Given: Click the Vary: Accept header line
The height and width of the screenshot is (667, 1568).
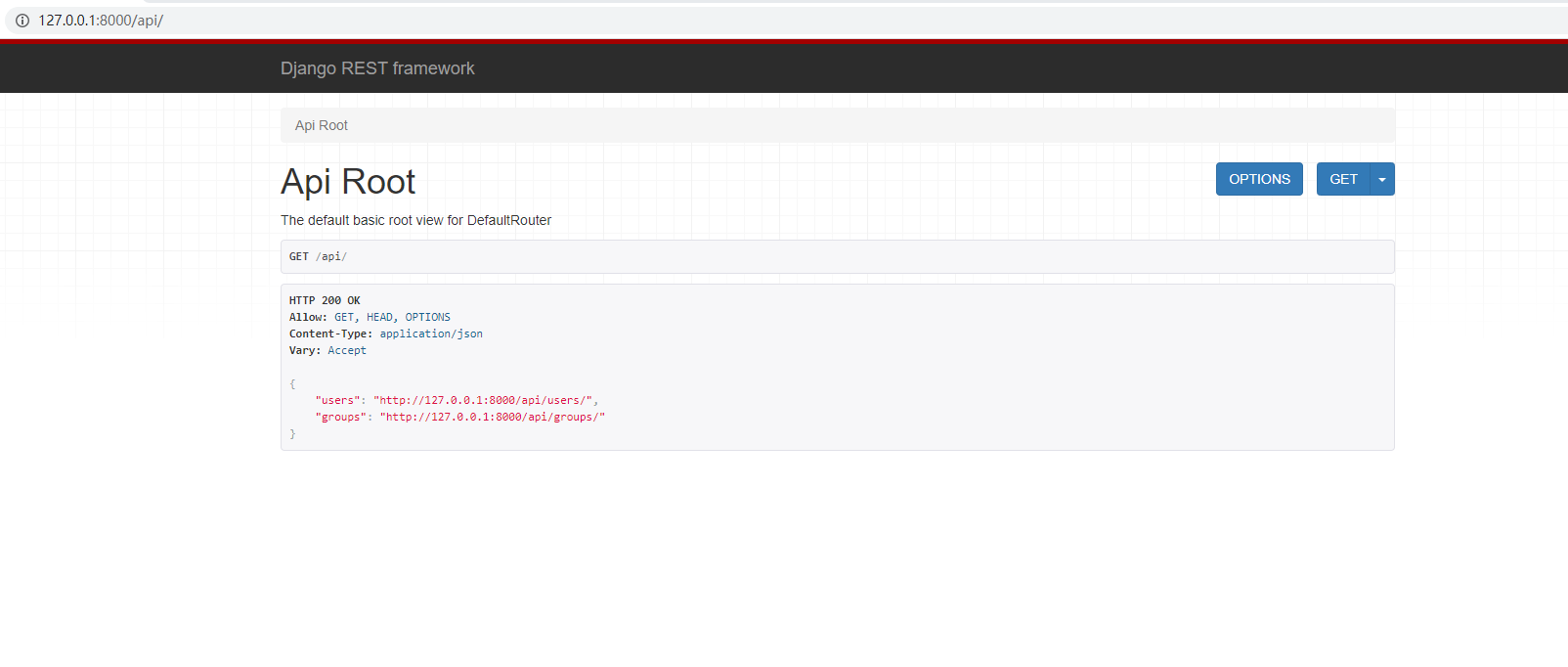Looking at the screenshot, I should [x=327, y=350].
